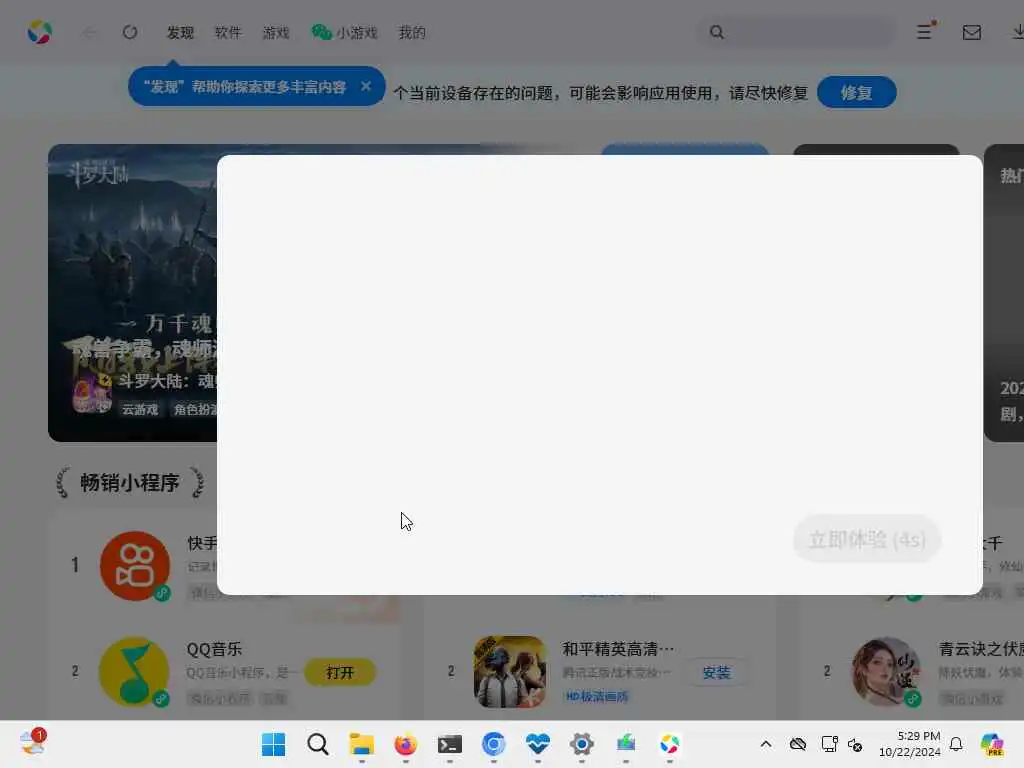This screenshot has height=768, width=1024.
Task: Switch to the 游戏 tab
Action: click(276, 33)
